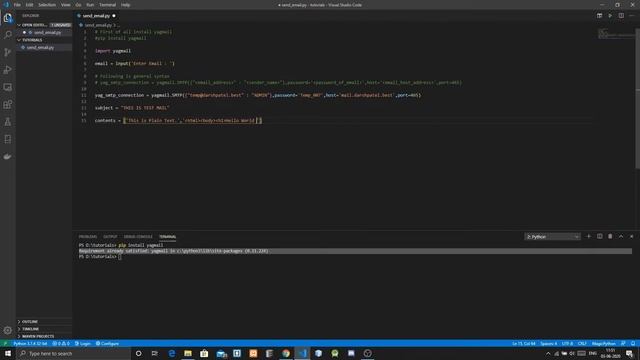Open the Test beaker activity bar icon

pos(8,122)
